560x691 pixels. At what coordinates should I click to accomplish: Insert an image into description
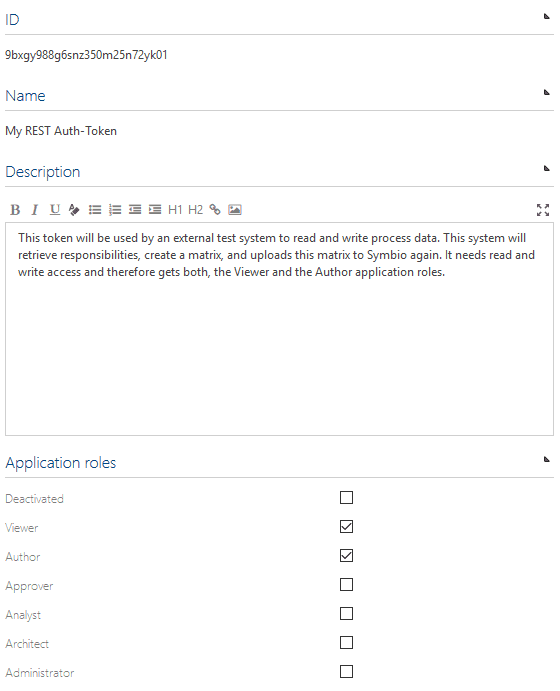235,210
